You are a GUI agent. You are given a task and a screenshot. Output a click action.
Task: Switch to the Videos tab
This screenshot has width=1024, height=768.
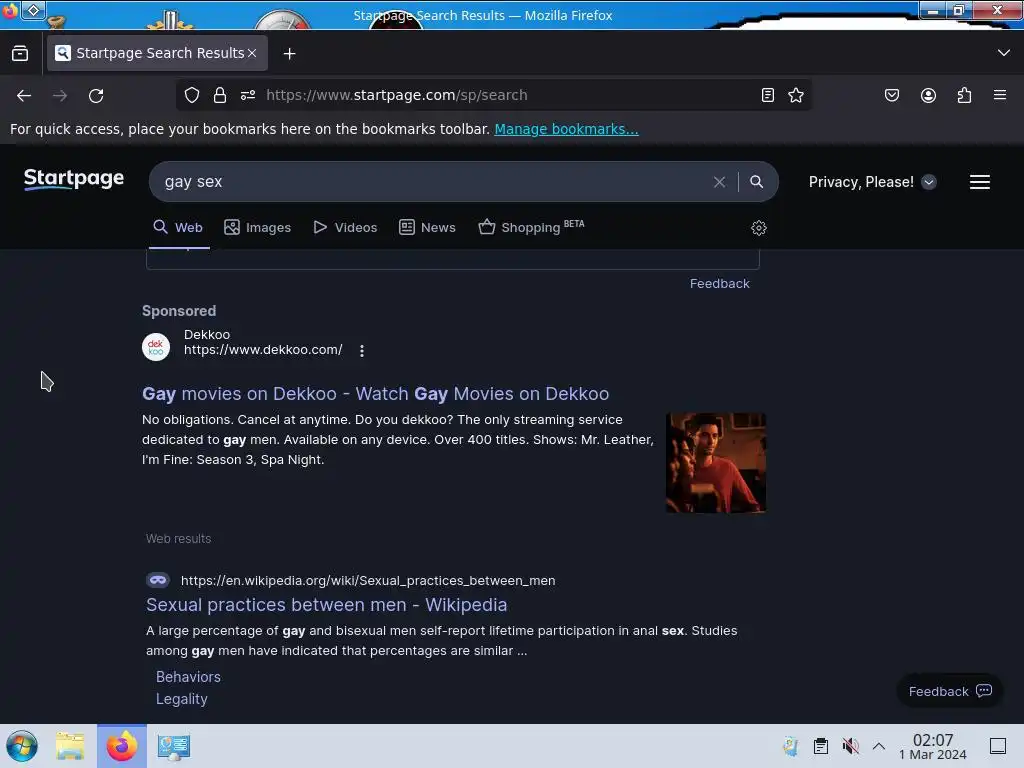345,227
